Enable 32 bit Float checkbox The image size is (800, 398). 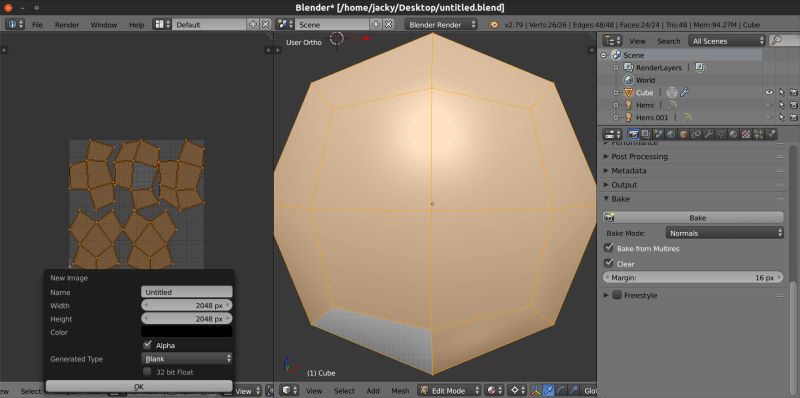click(x=147, y=372)
